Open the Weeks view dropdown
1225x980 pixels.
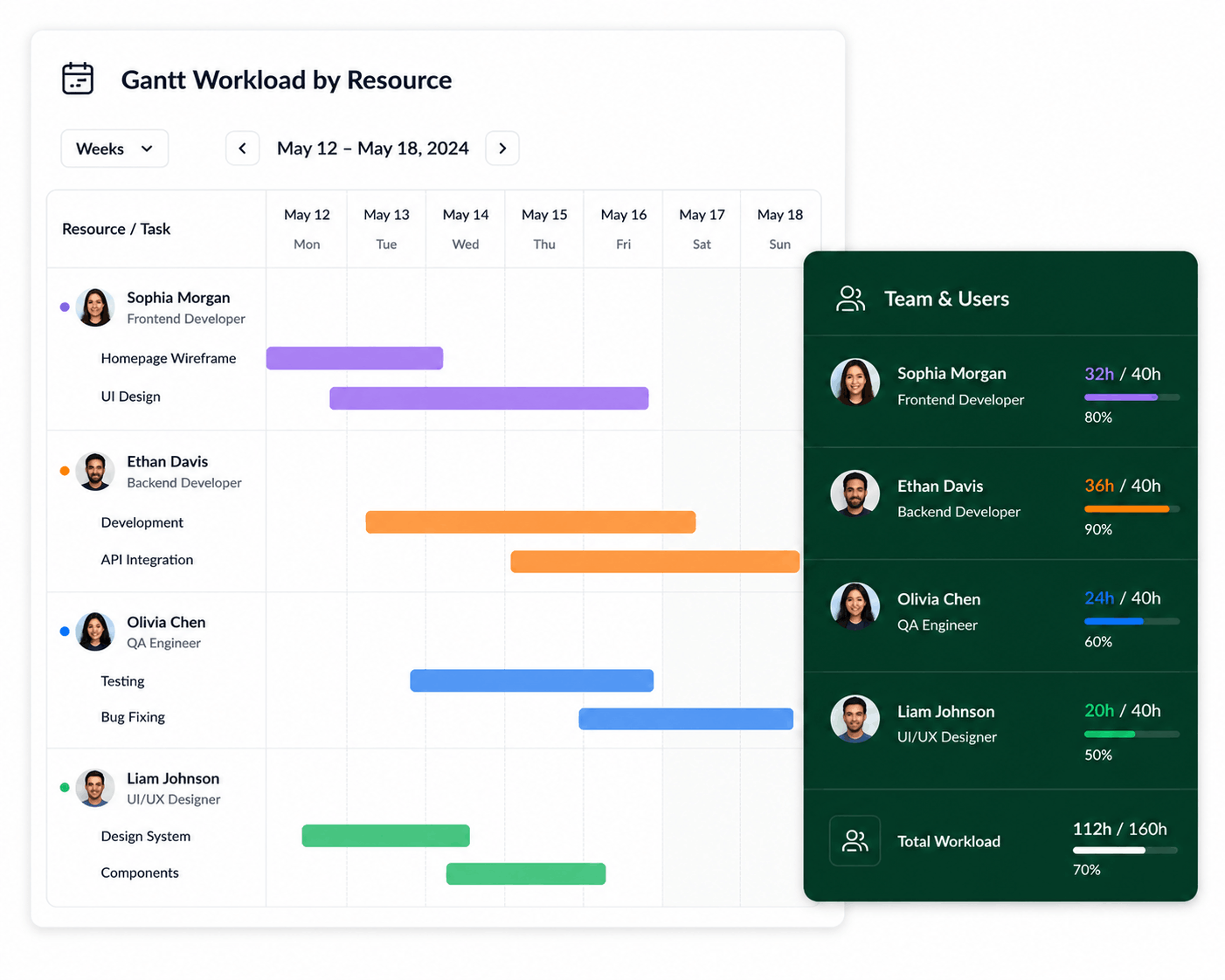click(x=114, y=148)
